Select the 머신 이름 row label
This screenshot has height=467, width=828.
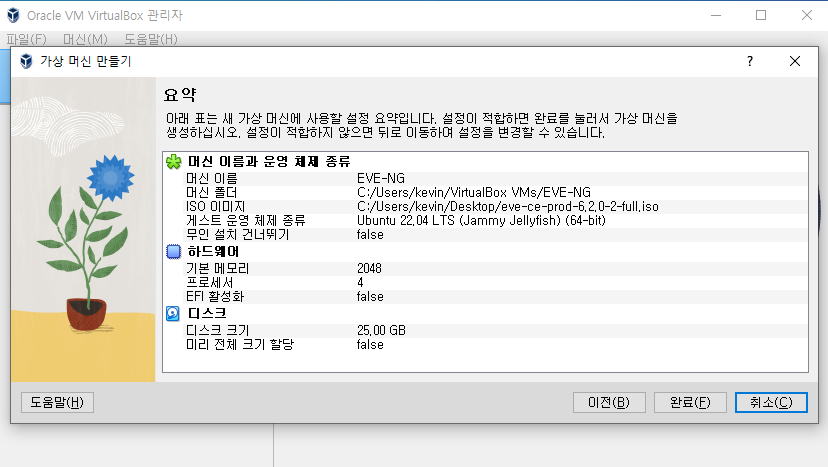click(x=211, y=179)
